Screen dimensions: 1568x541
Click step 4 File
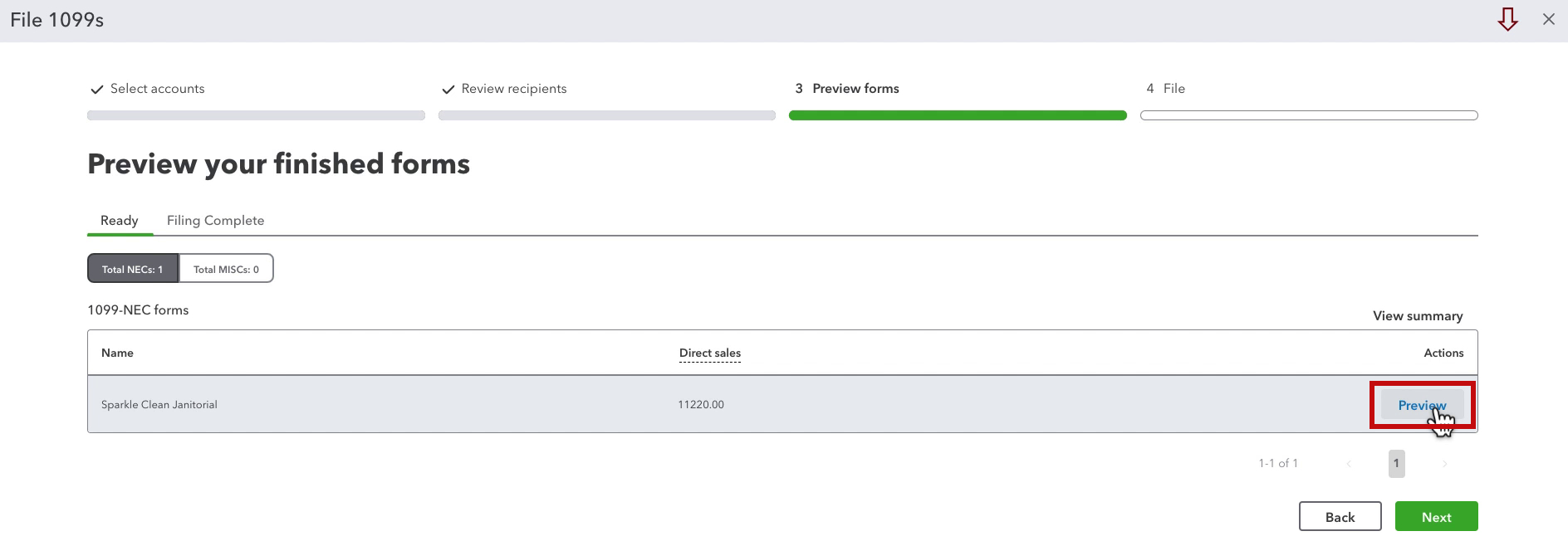1165,89
